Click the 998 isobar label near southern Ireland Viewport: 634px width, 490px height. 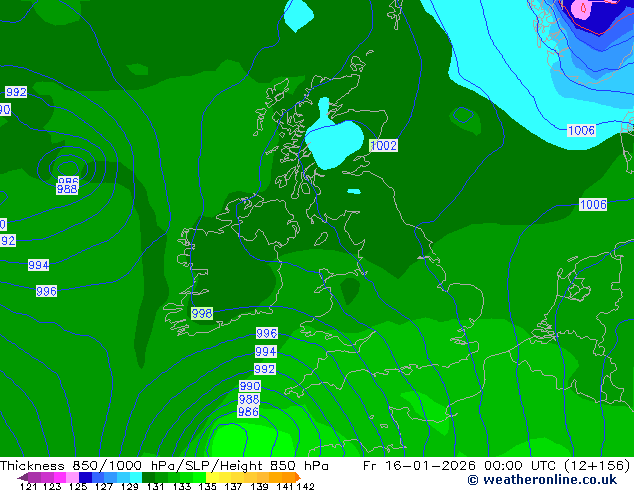point(202,313)
